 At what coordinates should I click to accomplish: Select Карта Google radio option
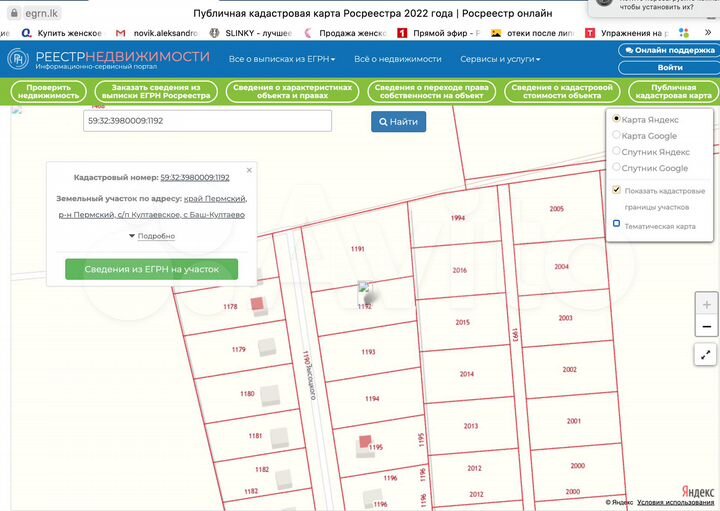(x=616, y=135)
